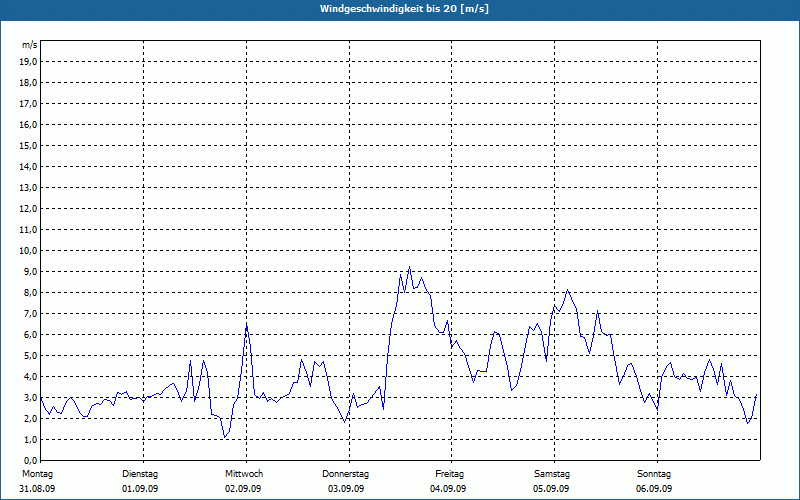The width and height of the screenshot is (800, 500).
Task: Click the date 31.08.09
Action: 37,489
